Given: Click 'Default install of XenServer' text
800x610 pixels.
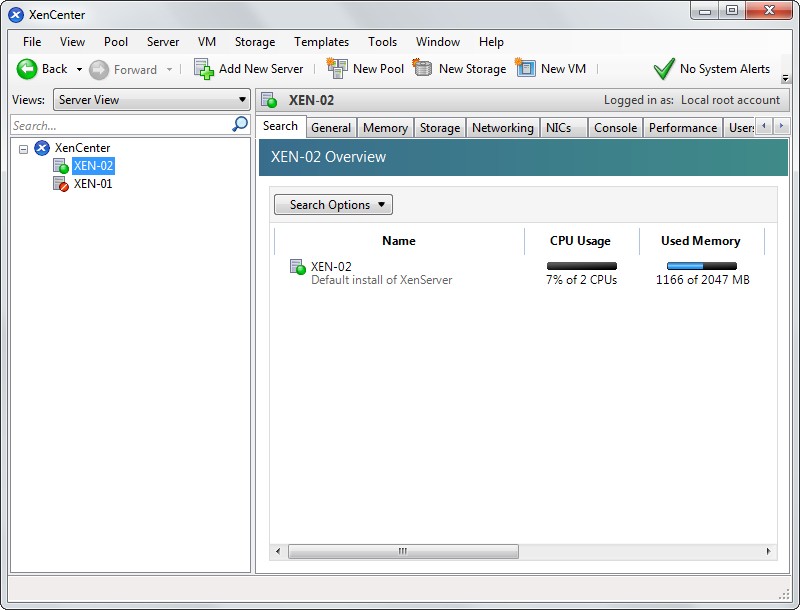Looking at the screenshot, I should click(x=382, y=280).
